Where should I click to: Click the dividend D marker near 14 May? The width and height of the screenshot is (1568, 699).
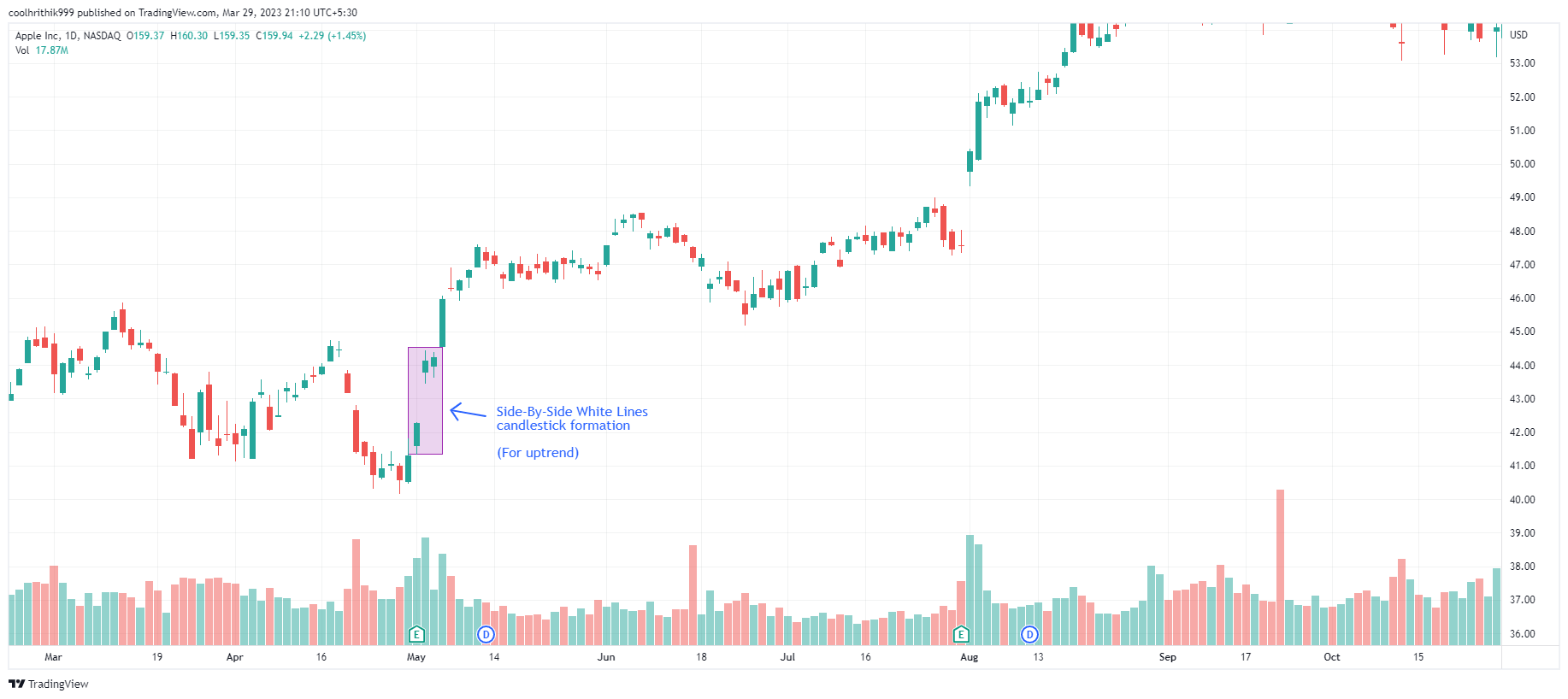pyautogui.click(x=486, y=634)
